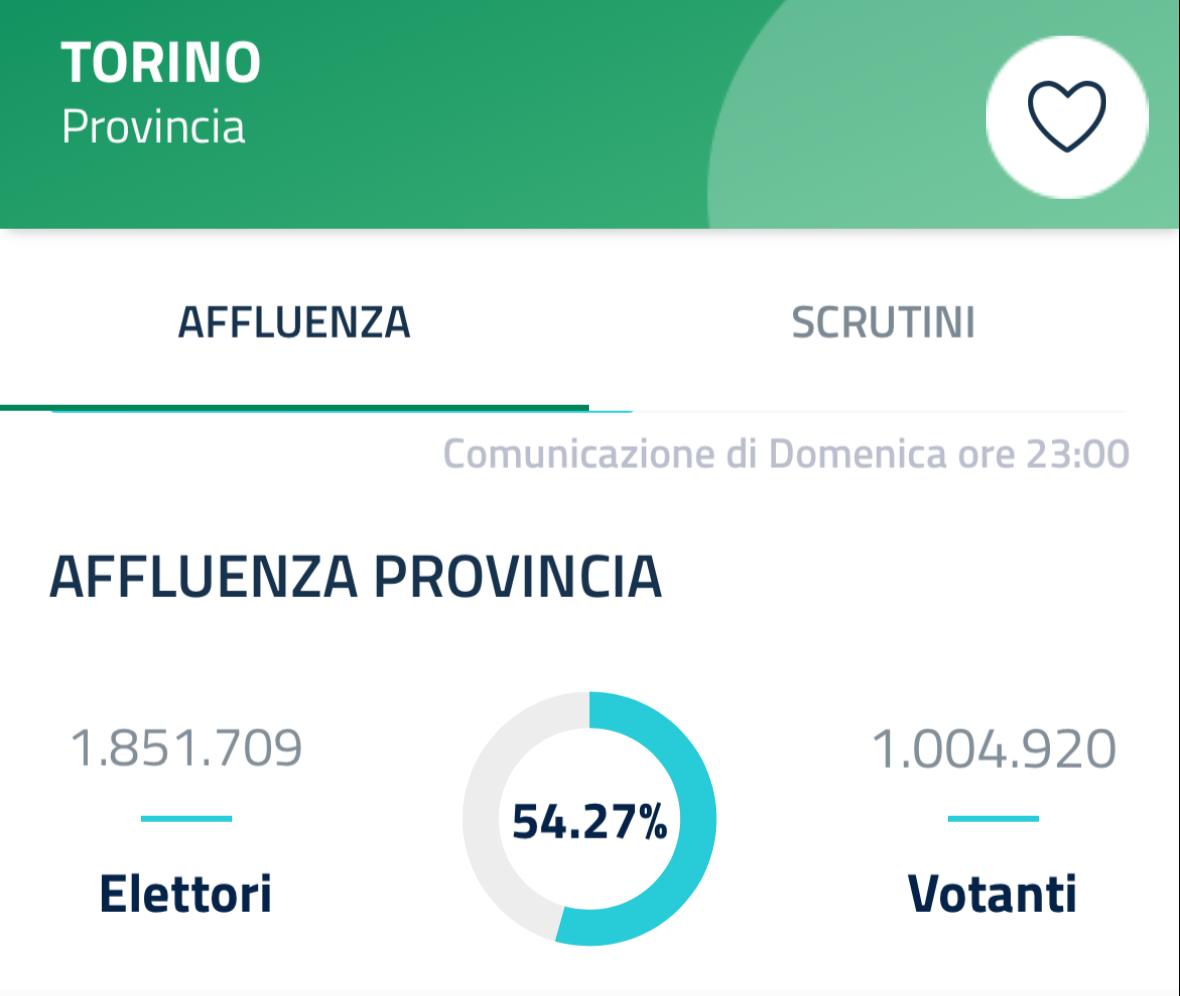The width and height of the screenshot is (1180, 996).
Task: Switch to the SCRUTINI tab
Action: pos(883,323)
